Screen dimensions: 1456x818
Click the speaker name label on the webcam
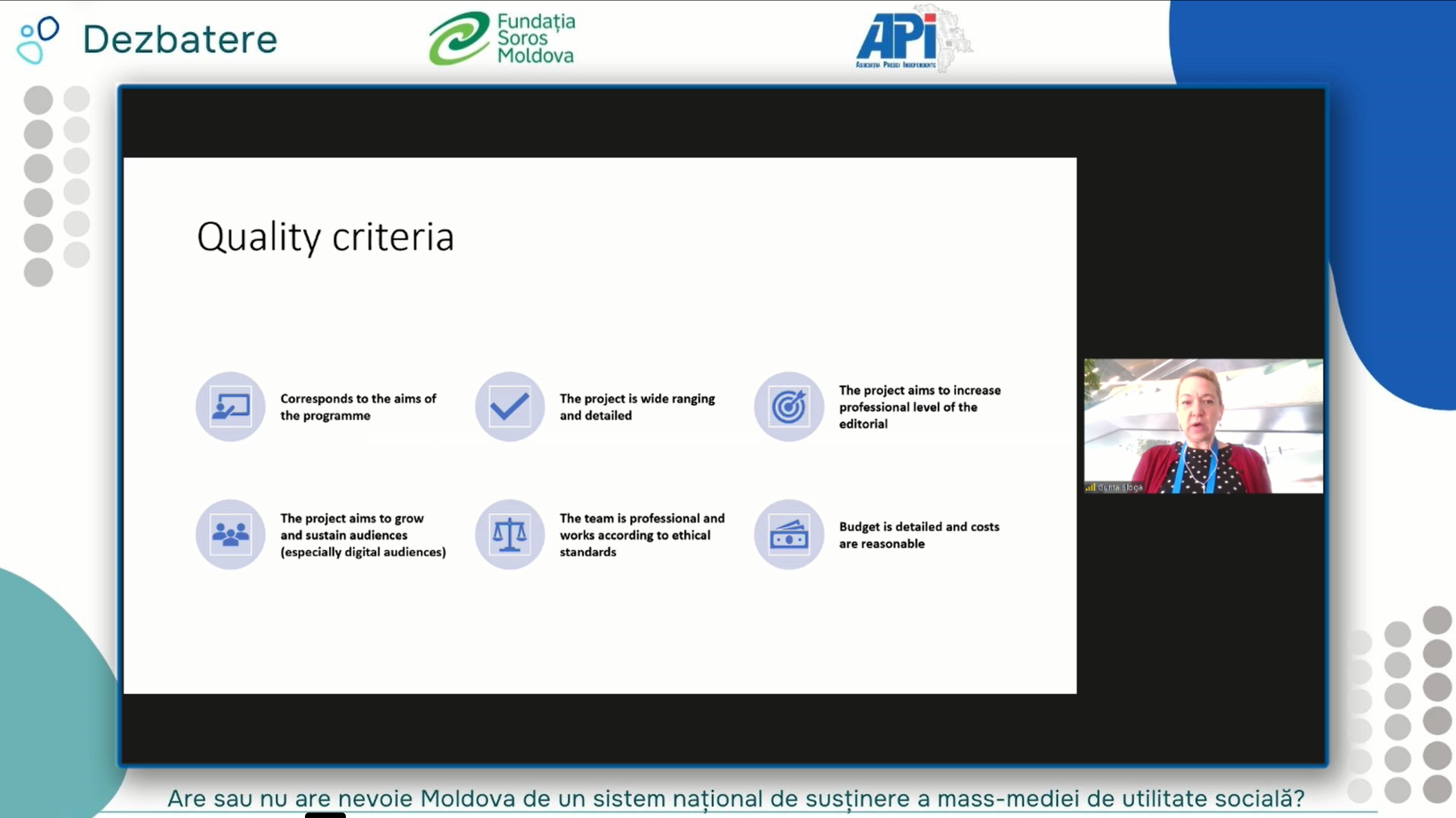tap(1120, 487)
